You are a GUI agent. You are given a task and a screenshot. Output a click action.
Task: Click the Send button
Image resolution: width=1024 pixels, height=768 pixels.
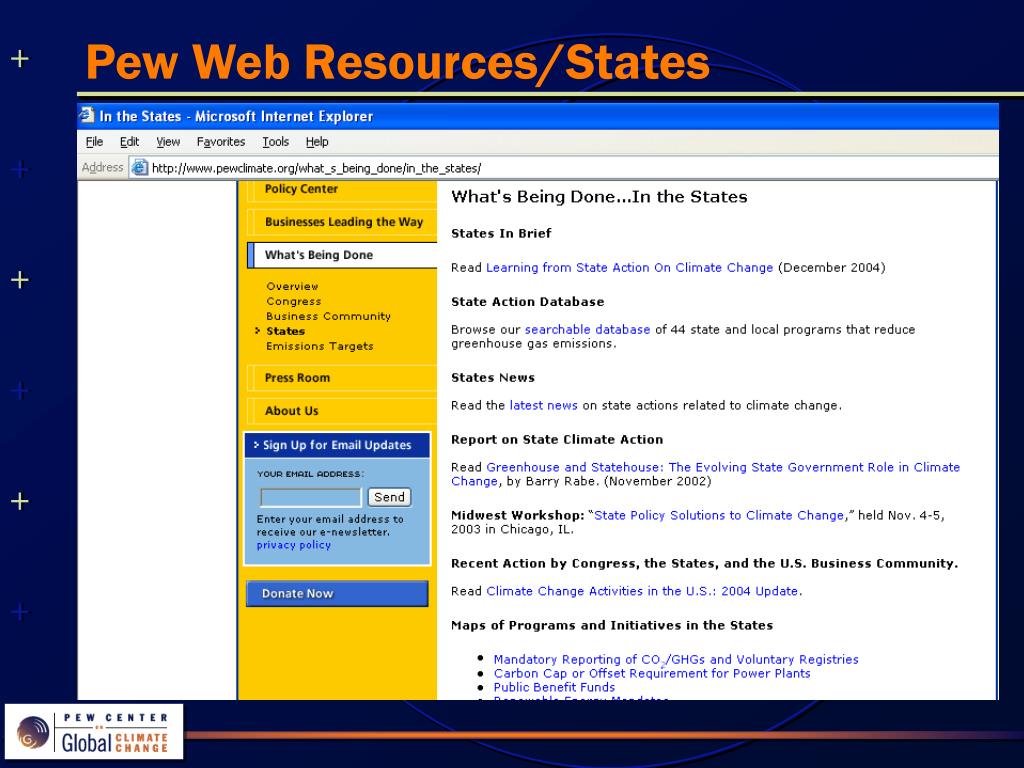point(389,497)
